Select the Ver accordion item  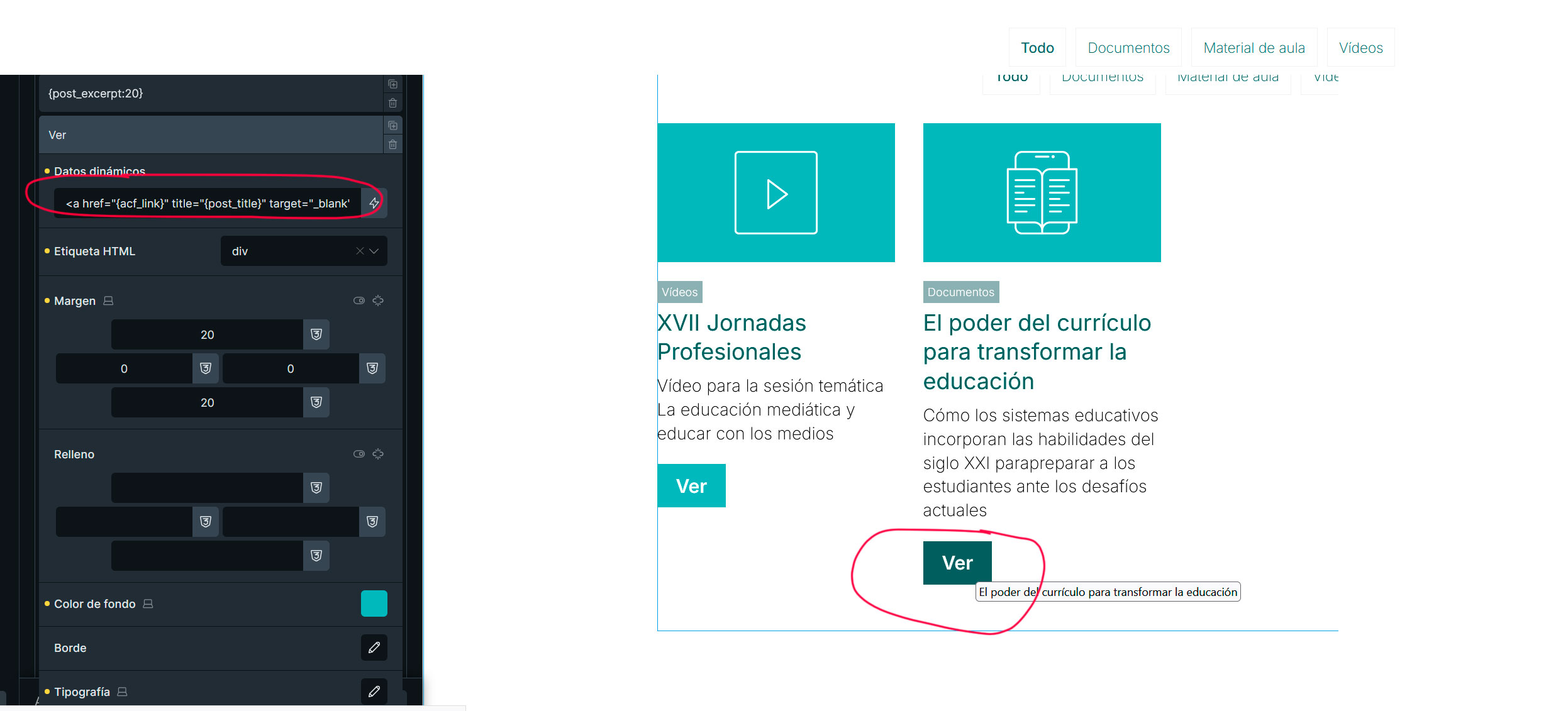211,135
